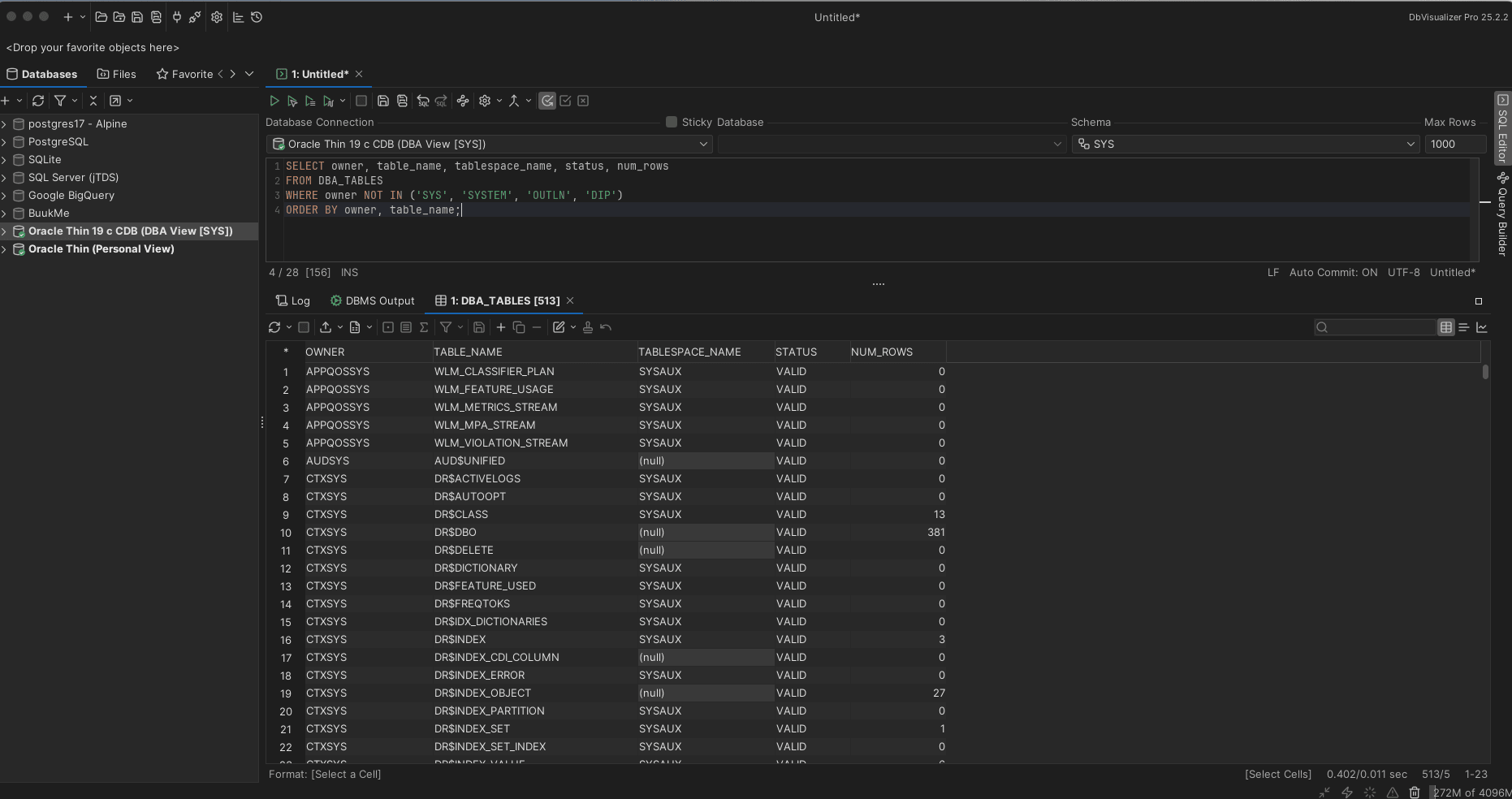Sort by TABLESPACE_NAME column header

tap(689, 352)
